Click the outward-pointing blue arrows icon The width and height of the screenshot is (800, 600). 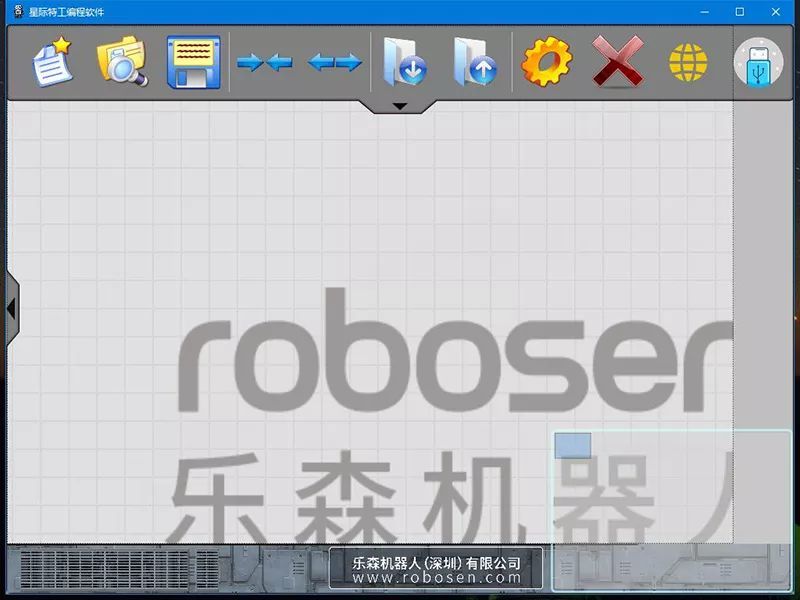335,63
